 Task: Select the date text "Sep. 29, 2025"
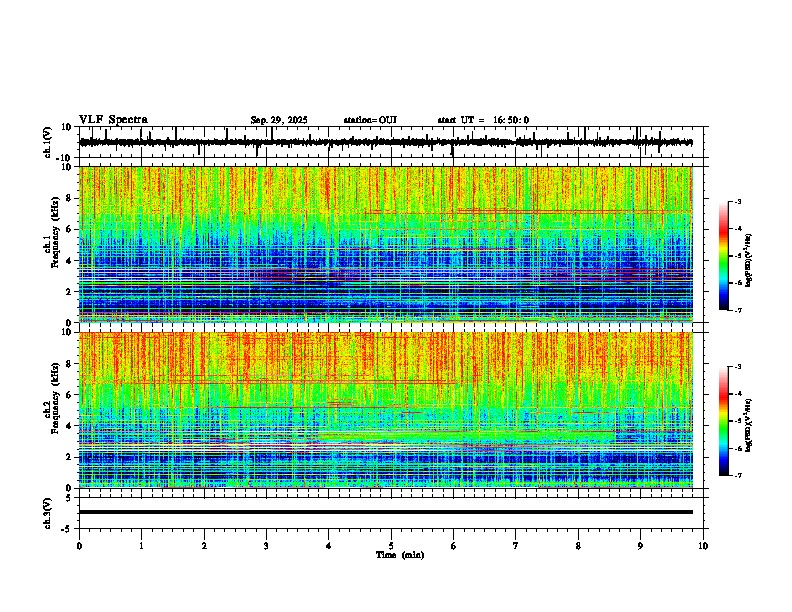[279, 120]
